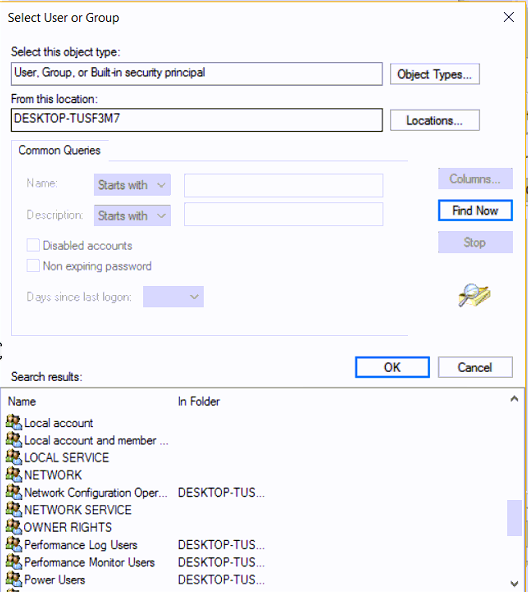Click the icon beside the NETWORK entry
Image resolution: width=528 pixels, height=592 pixels.
[x=14, y=474]
